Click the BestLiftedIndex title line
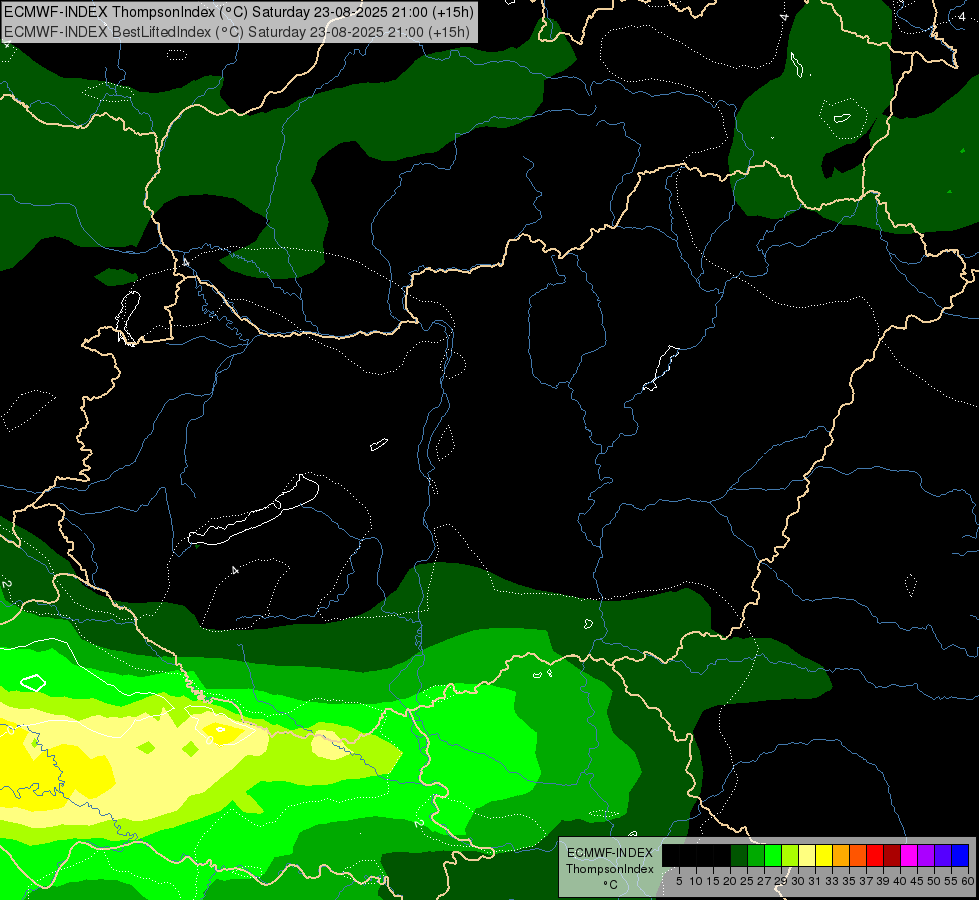 [237, 31]
